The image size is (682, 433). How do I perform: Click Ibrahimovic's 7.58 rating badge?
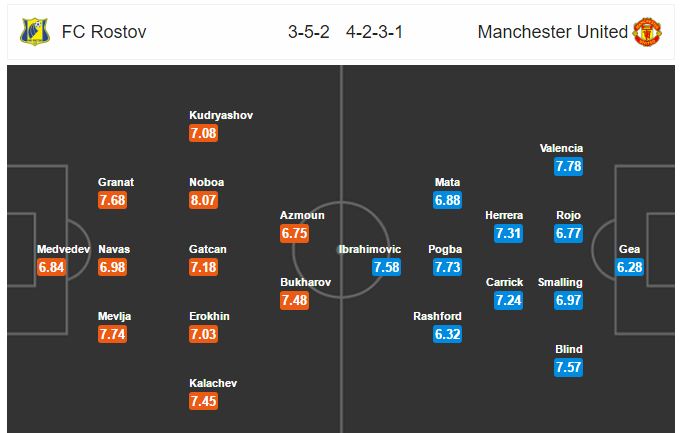pyautogui.click(x=386, y=267)
